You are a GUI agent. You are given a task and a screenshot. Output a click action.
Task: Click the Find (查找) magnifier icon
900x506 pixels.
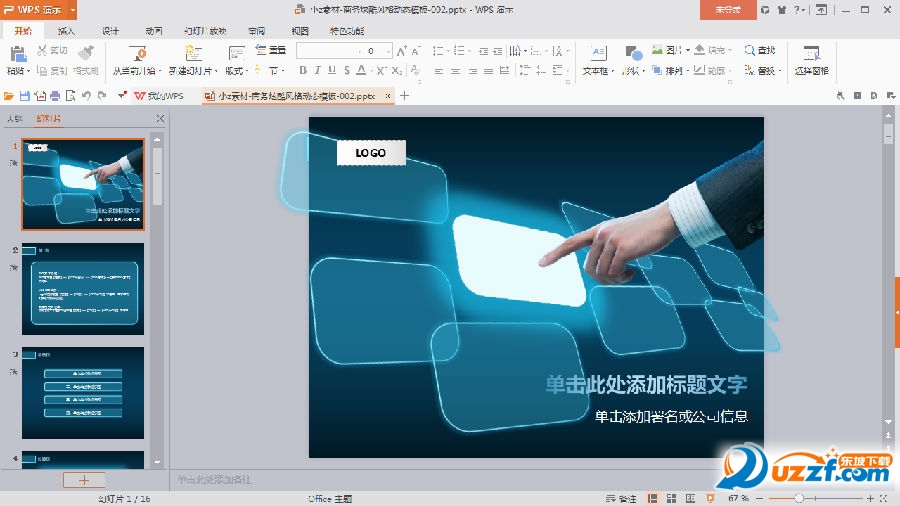pyautogui.click(x=750, y=50)
